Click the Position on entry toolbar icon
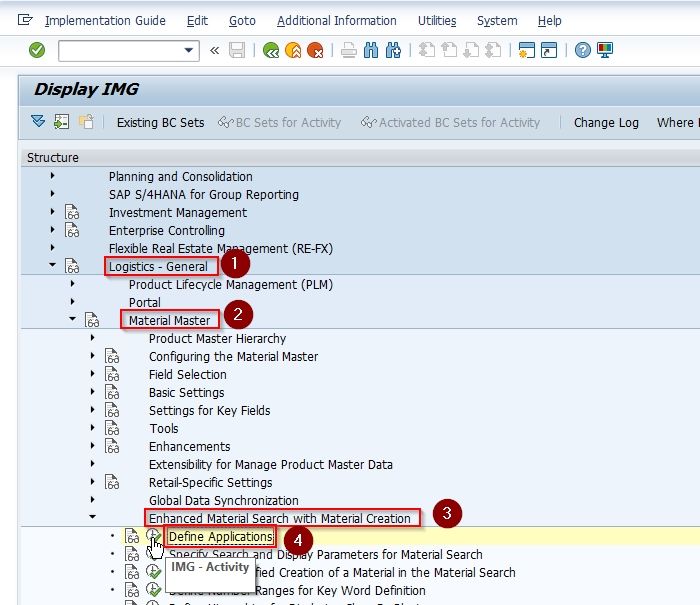This screenshot has height=605, width=700. point(62,121)
